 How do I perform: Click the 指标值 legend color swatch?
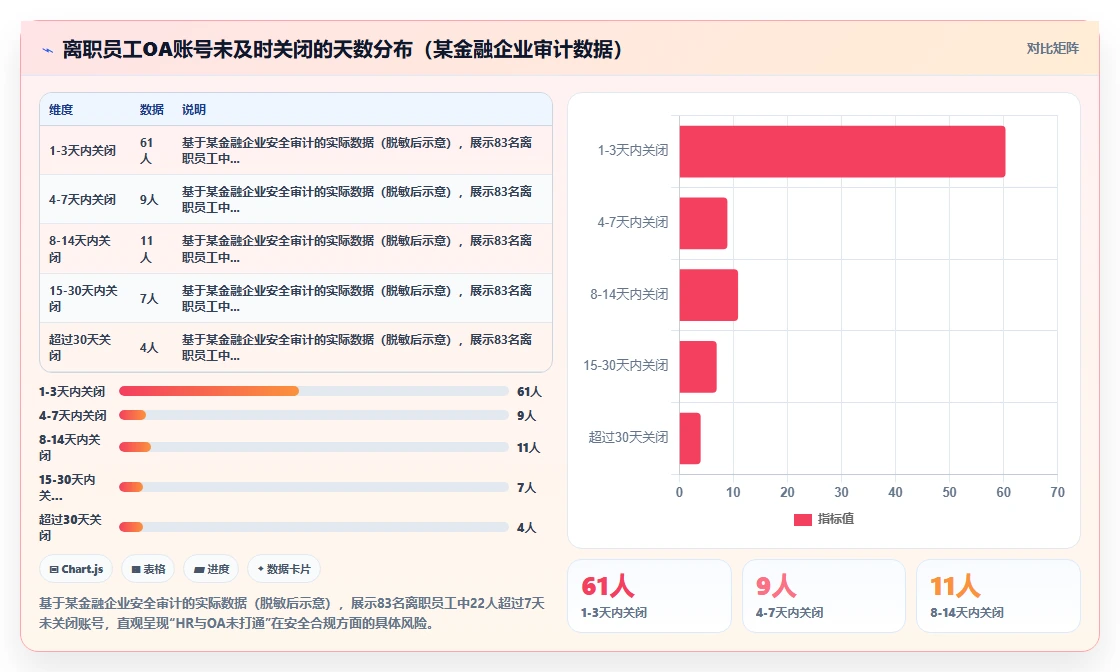[x=802, y=520]
